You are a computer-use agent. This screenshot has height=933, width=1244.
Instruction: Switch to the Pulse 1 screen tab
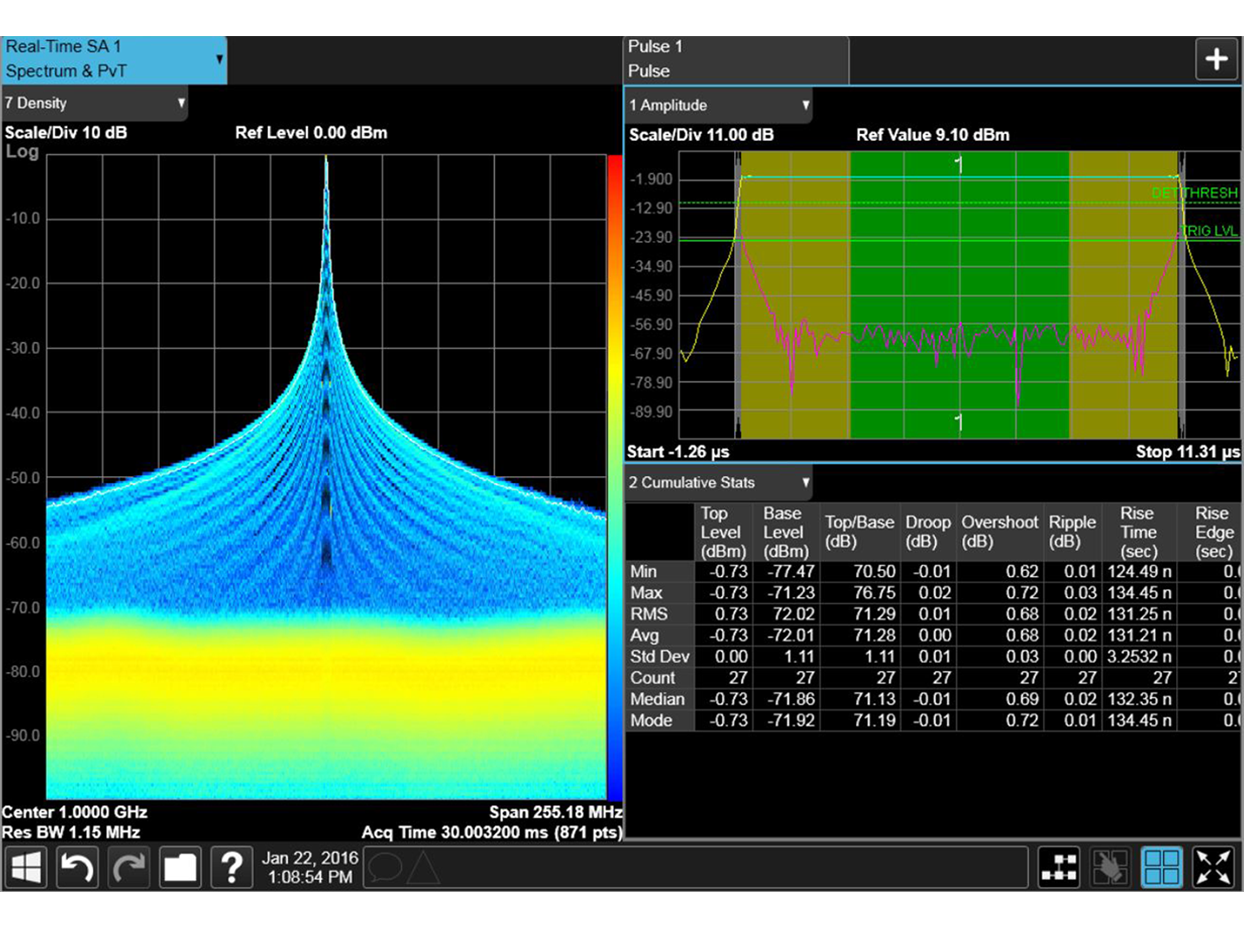[x=735, y=60]
